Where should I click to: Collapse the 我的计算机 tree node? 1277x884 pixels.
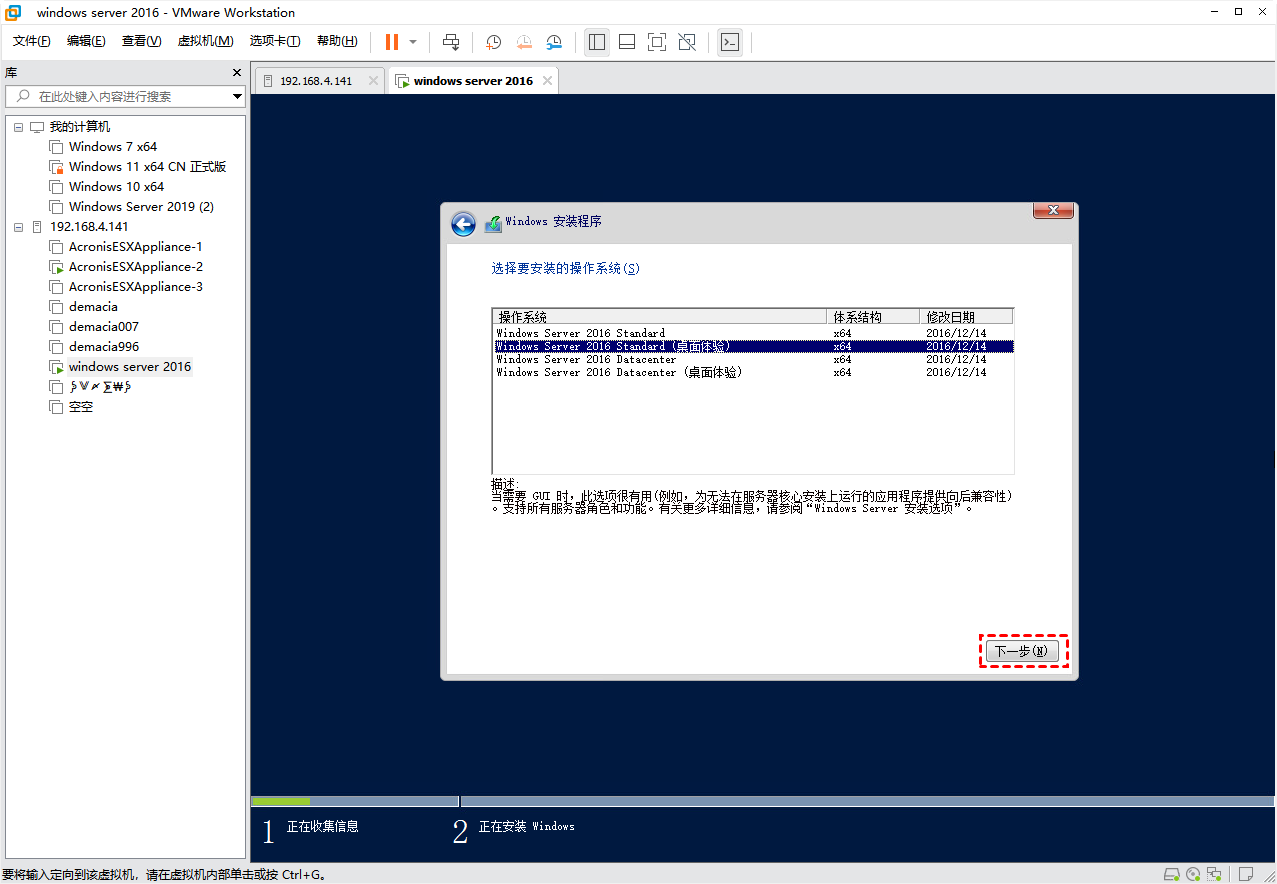[x=19, y=127]
